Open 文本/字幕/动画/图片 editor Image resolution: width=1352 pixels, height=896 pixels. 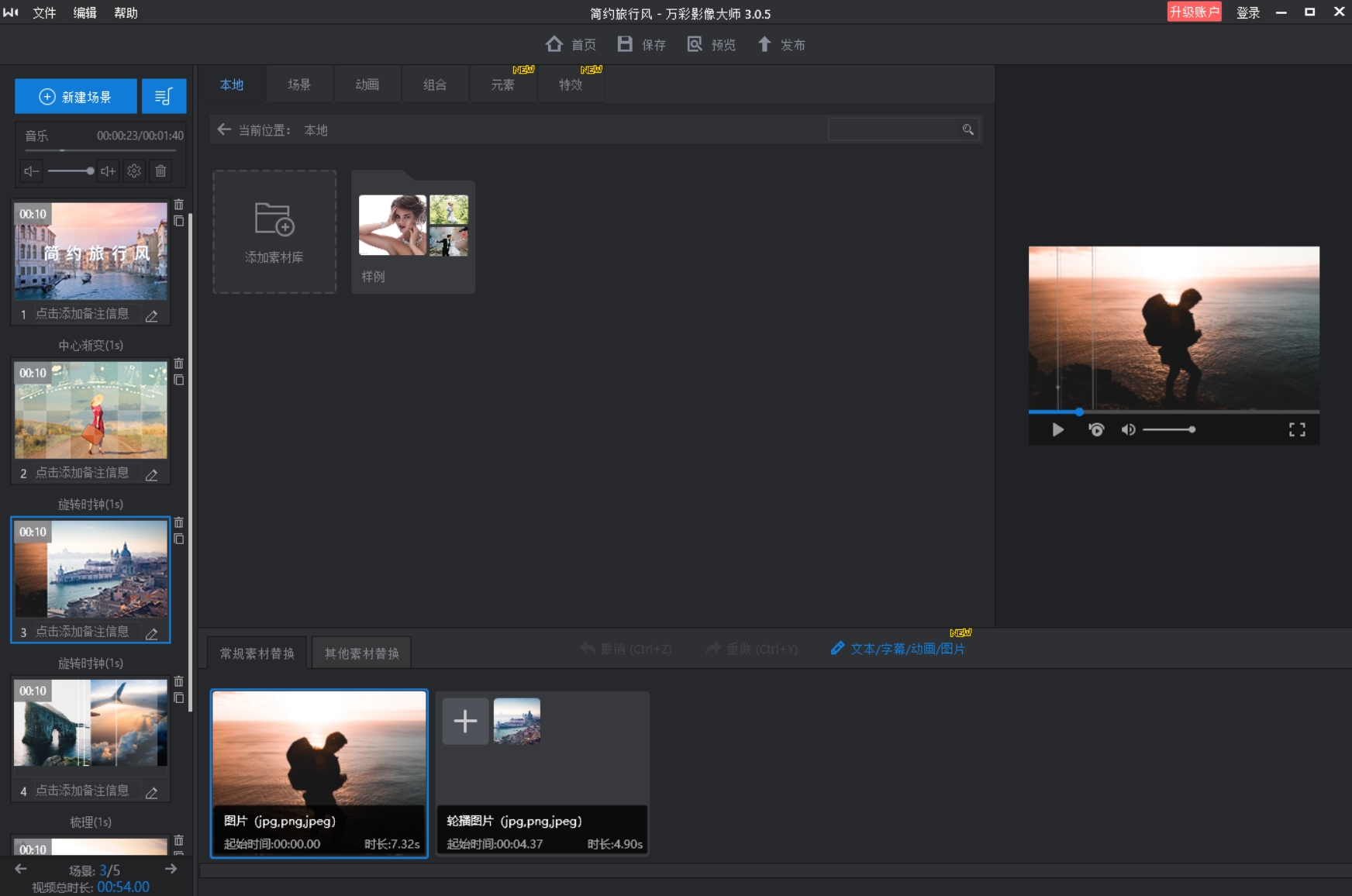(898, 649)
